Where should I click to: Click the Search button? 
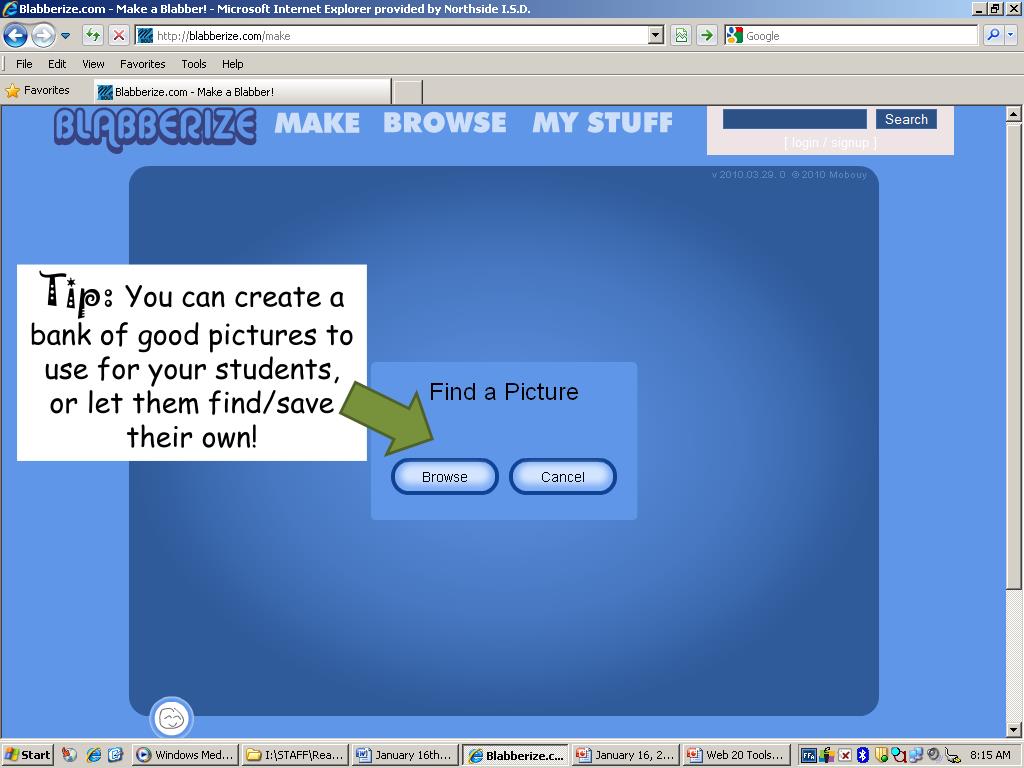[906, 119]
